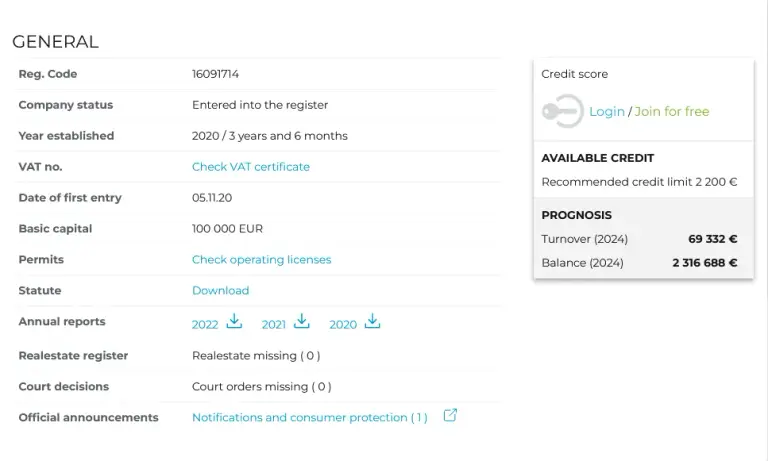Download the 2022 annual report icon
The image size is (768, 461).
point(234,321)
